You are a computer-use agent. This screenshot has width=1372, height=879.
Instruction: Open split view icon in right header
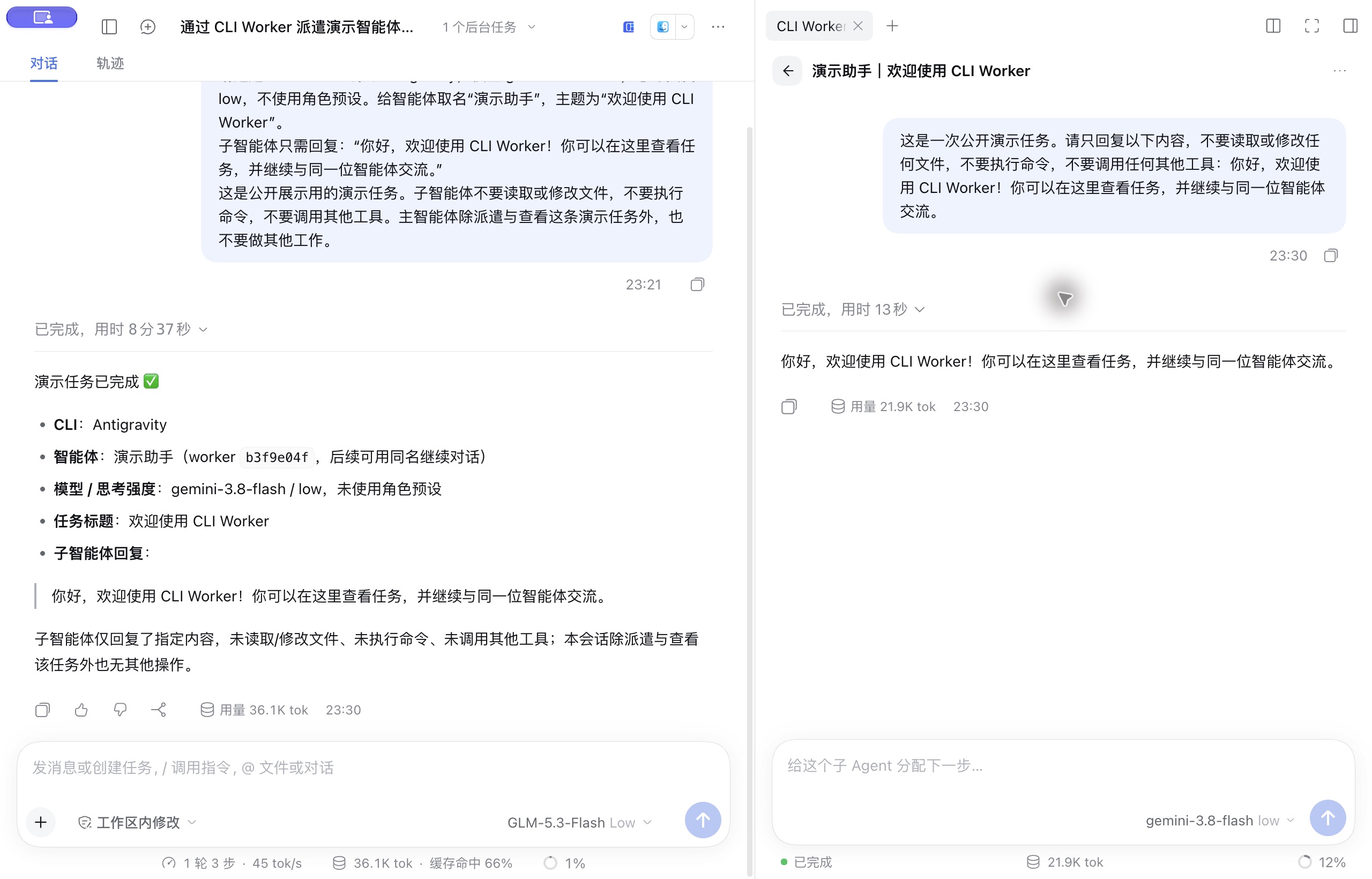tap(1273, 26)
